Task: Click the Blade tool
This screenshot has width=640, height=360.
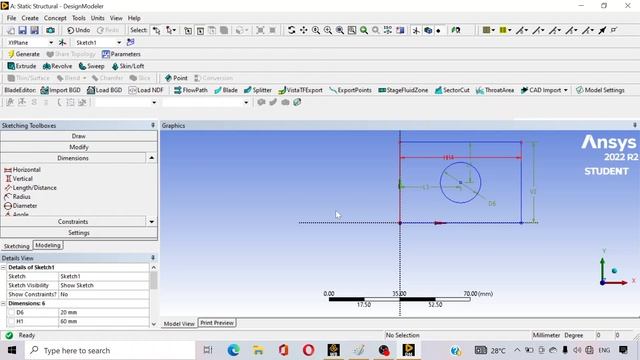Action: pyautogui.click(x=226, y=90)
